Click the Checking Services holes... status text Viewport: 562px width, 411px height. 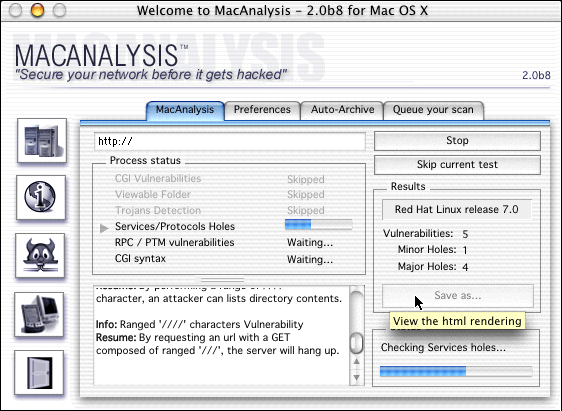click(443, 348)
